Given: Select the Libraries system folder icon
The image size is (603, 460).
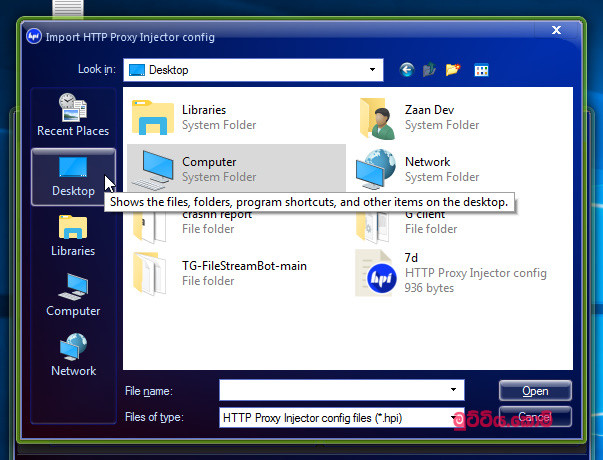Looking at the screenshot, I should point(153,117).
